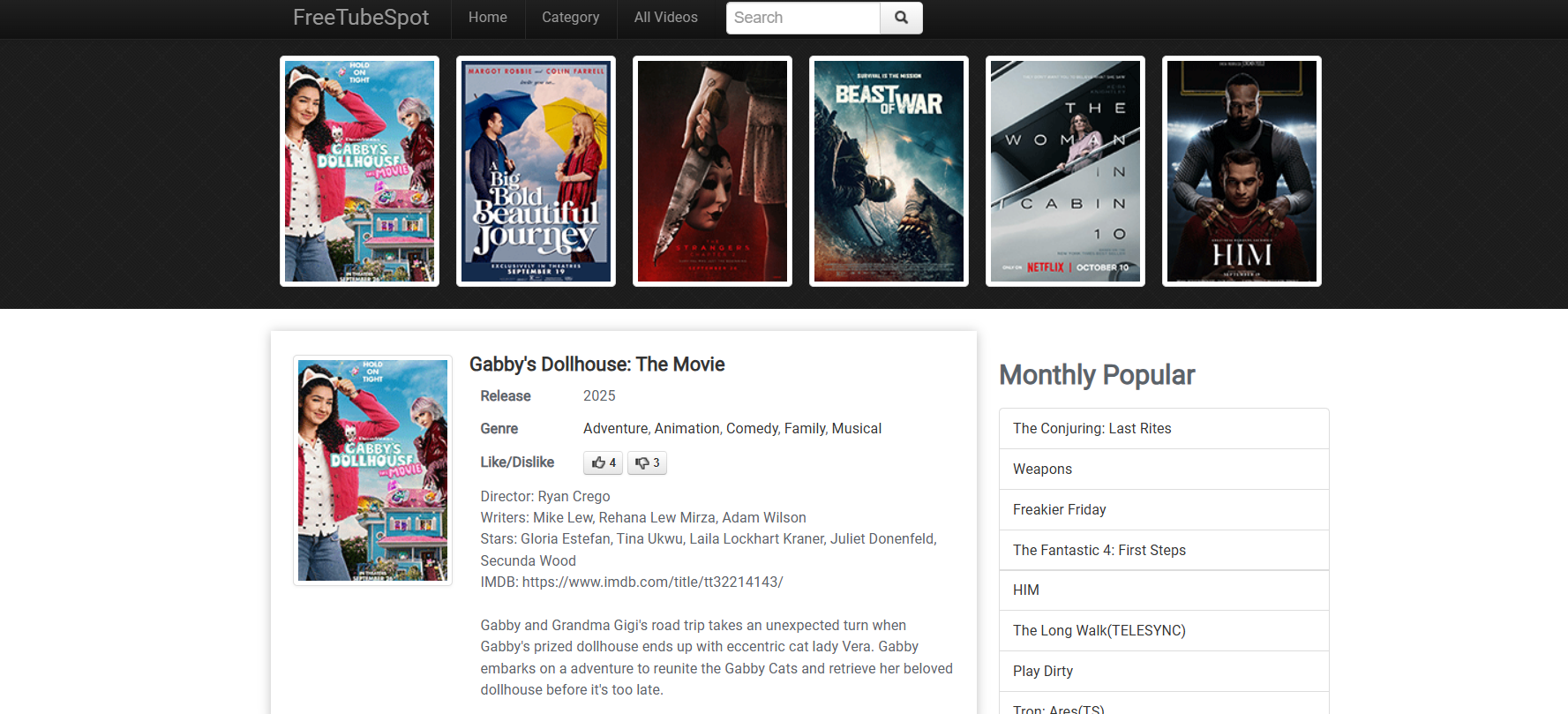The image size is (1568, 714).
Task: Click the magnifying glass search button
Action: [901, 18]
